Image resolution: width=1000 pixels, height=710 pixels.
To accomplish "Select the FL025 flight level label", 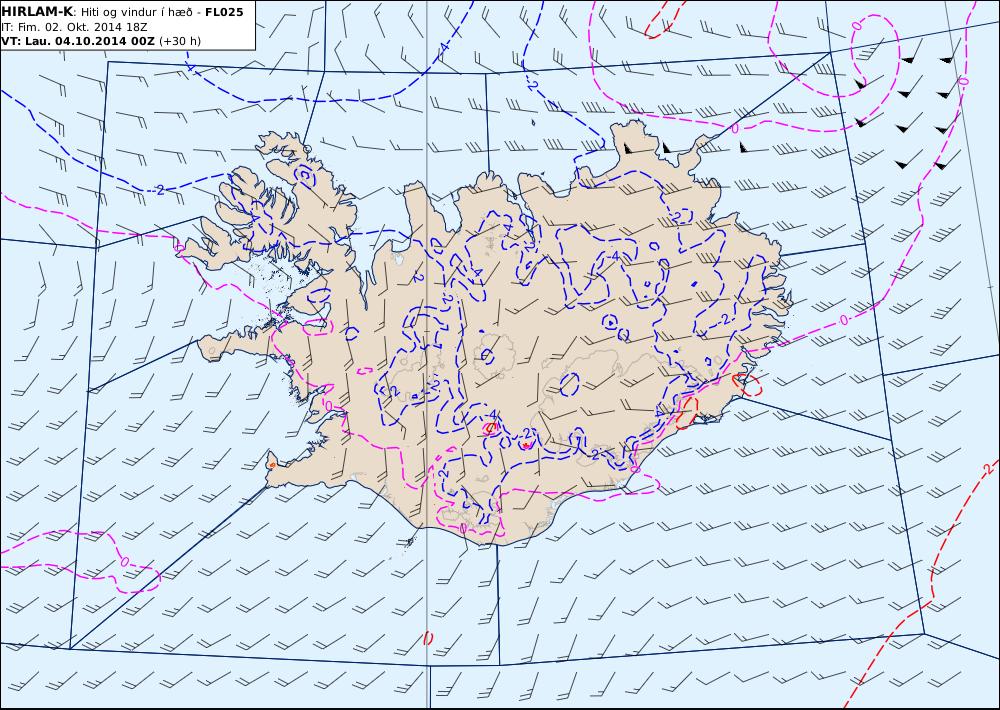I will pos(224,12).
